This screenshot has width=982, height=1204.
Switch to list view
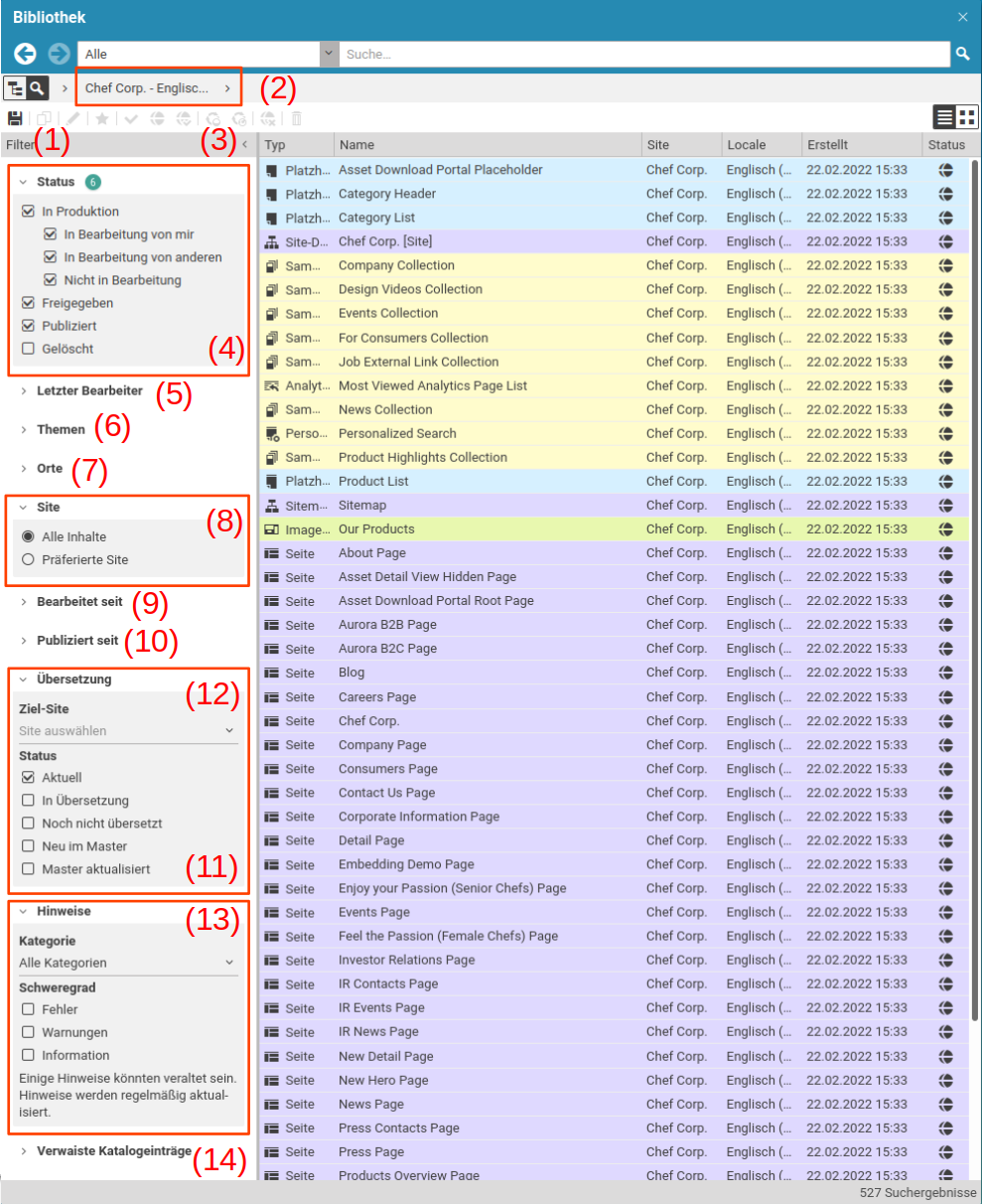pyautogui.click(x=944, y=117)
